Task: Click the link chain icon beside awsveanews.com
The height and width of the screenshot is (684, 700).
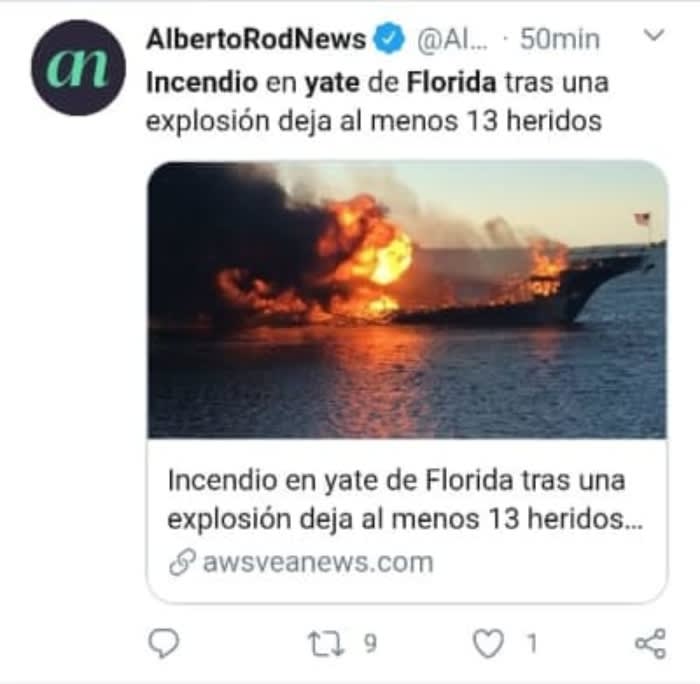Action: coord(182,562)
